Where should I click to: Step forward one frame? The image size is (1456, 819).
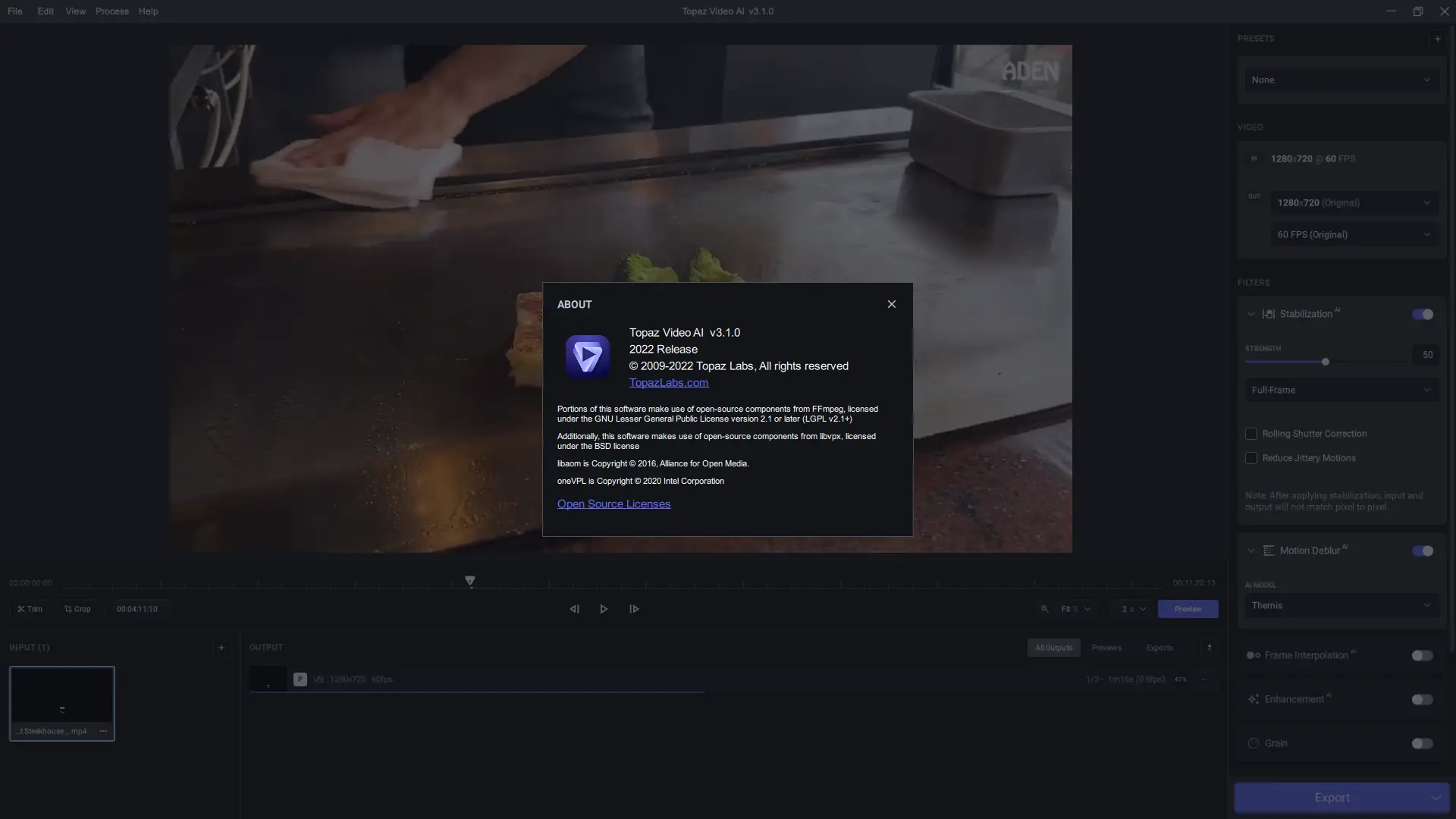[634, 609]
